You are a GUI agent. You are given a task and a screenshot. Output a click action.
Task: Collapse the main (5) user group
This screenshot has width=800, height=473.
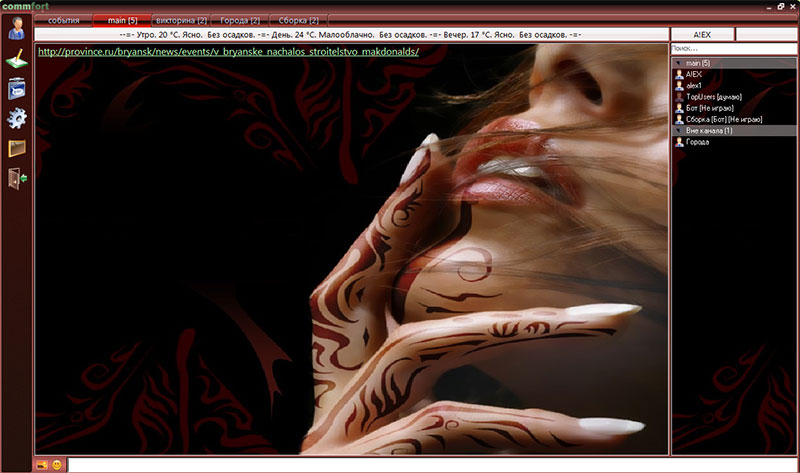pyautogui.click(x=679, y=63)
